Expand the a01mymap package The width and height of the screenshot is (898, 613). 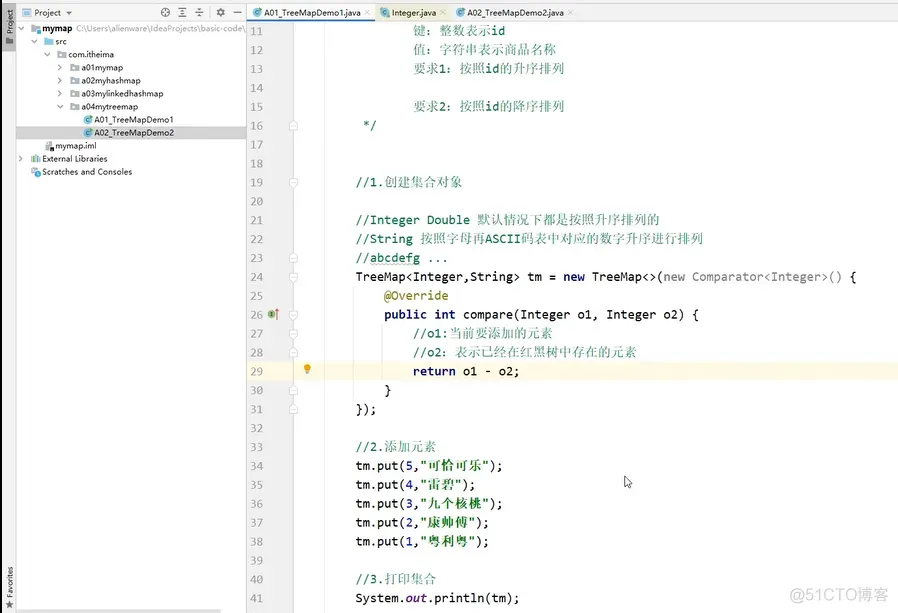(x=60, y=68)
